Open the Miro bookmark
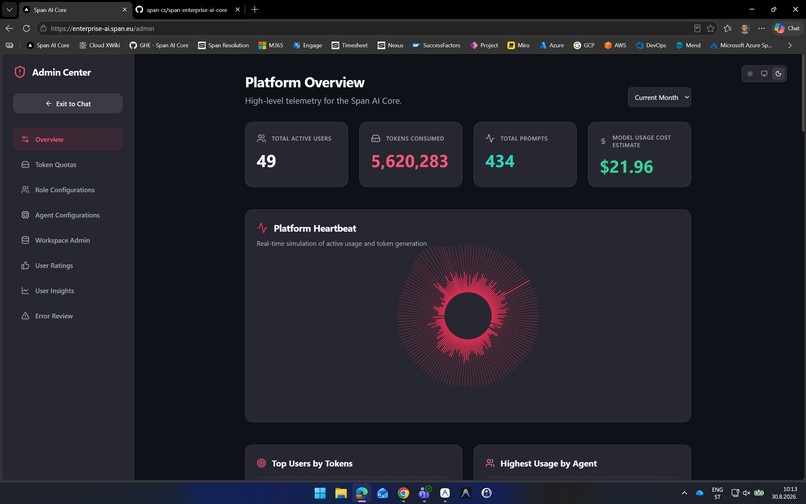806x504 pixels. pyautogui.click(x=519, y=45)
